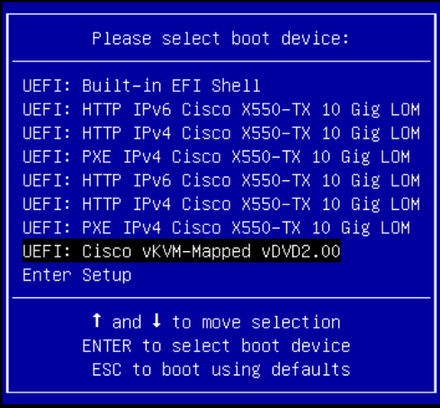440x408 pixels.
Task: Click the up arrow glyph in the hints
Action: pyautogui.click(x=97, y=321)
